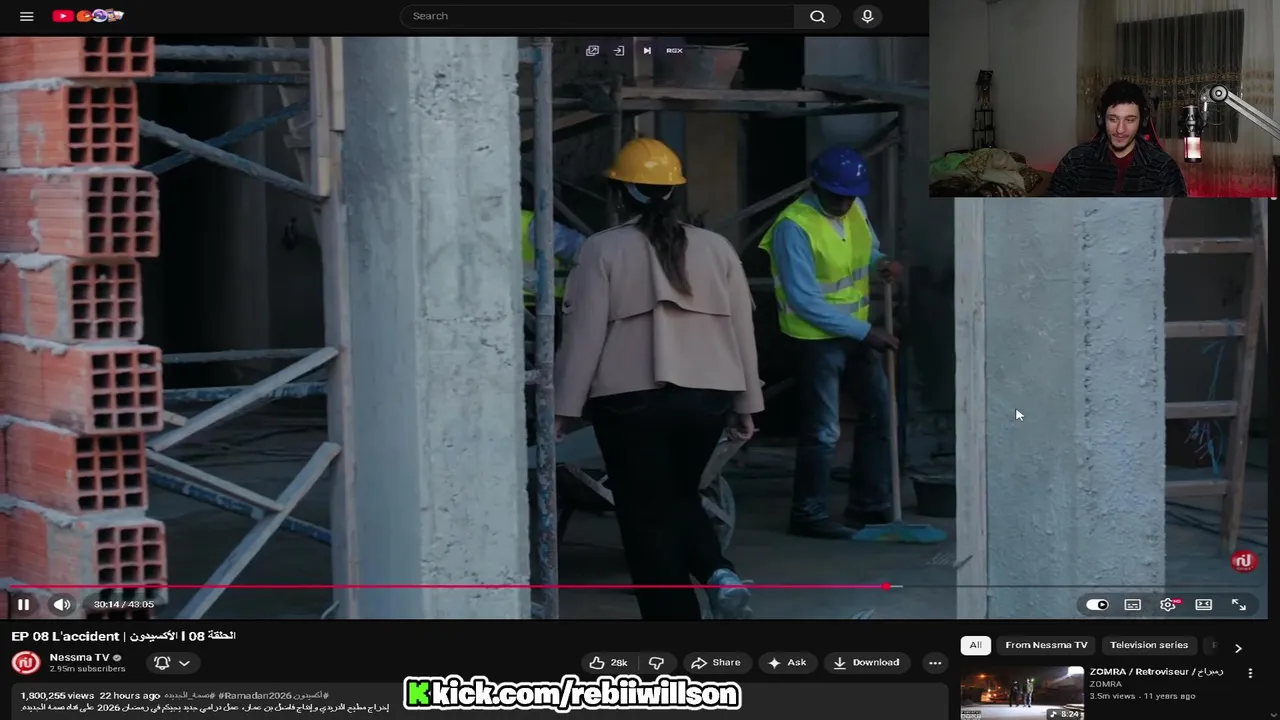1280x720 pixels.
Task: Click the Download button
Action: 866,662
